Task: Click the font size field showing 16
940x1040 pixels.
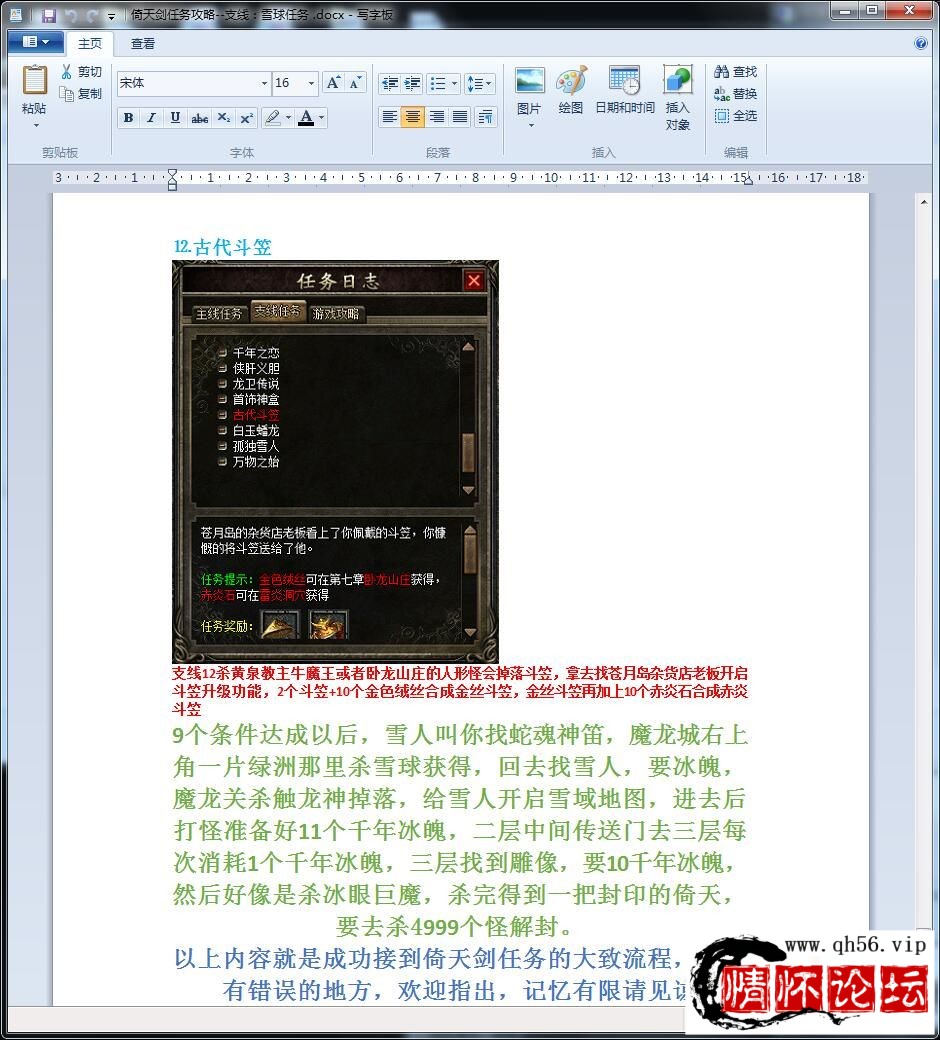Action: click(289, 83)
